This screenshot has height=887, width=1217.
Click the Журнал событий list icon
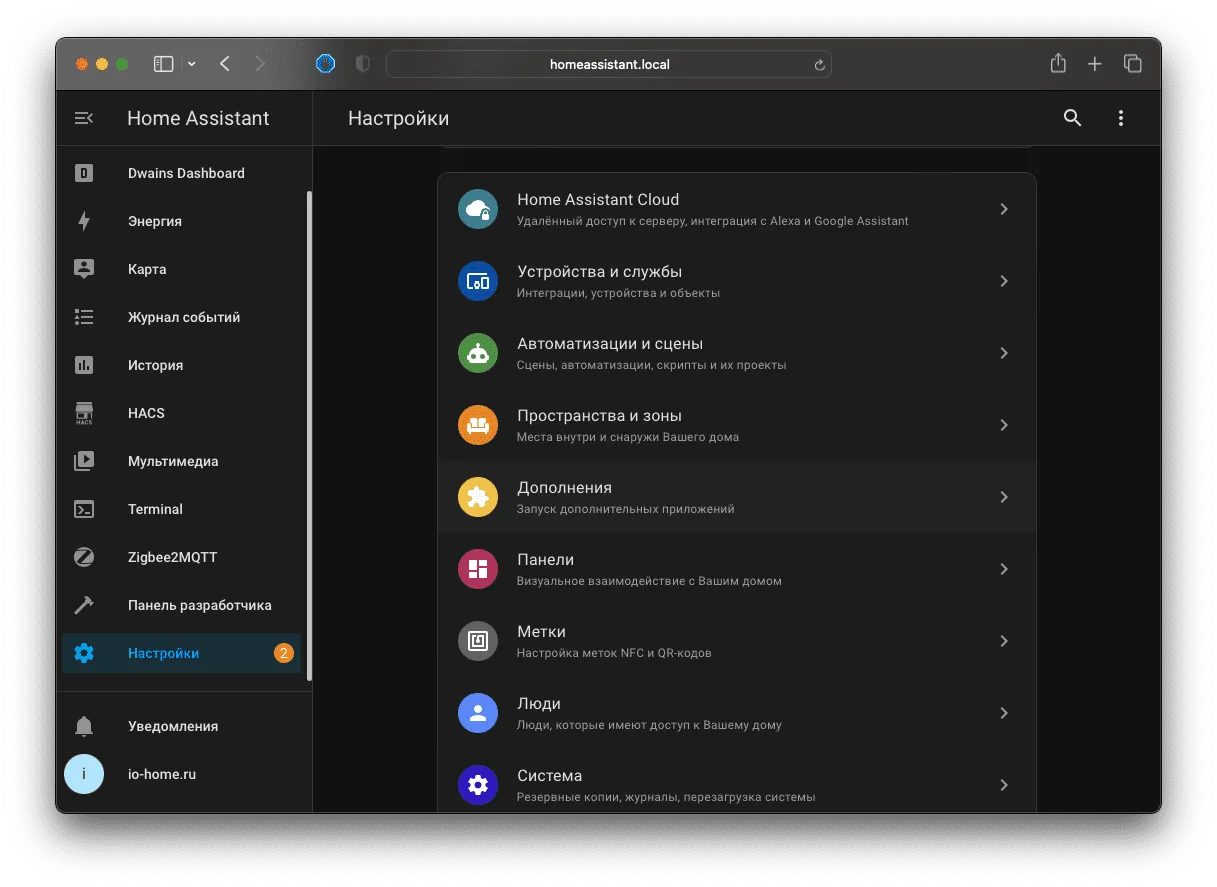[x=84, y=317]
